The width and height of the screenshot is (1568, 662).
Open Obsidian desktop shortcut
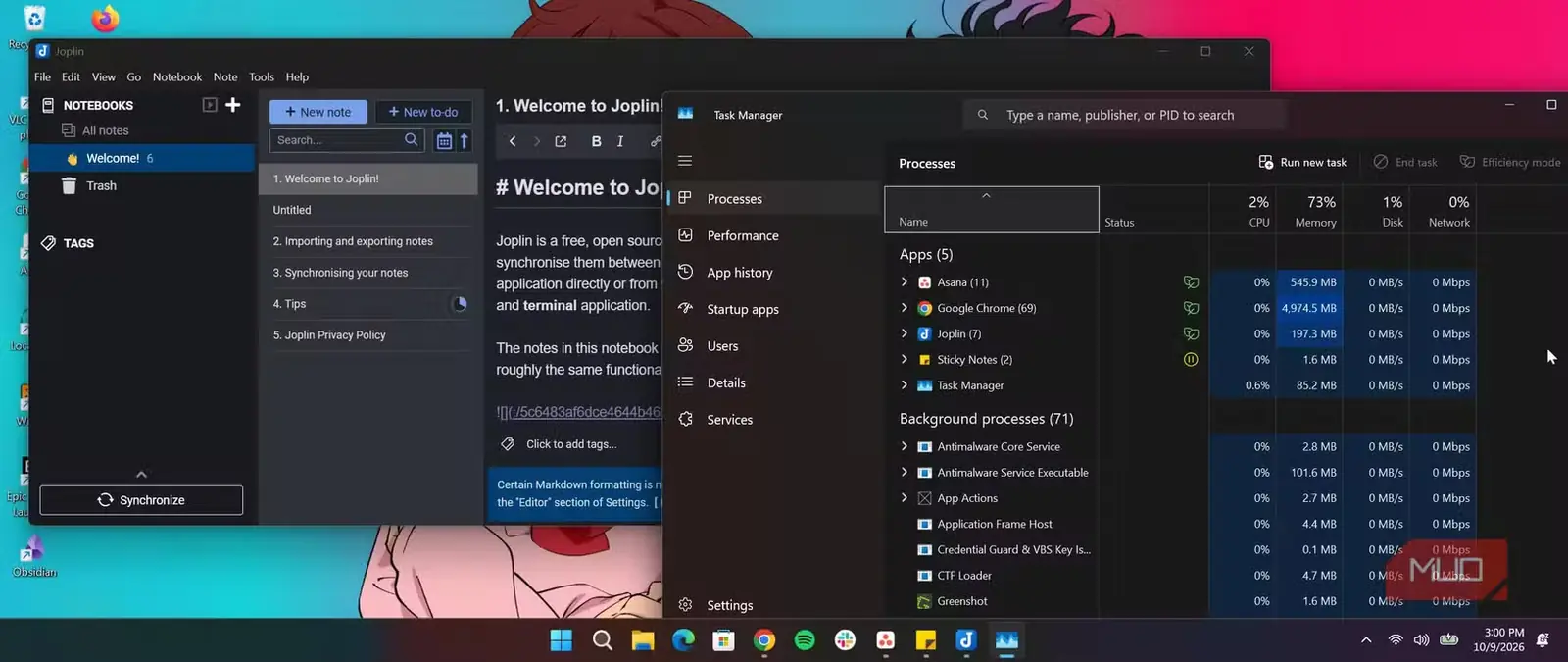[34, 556]
